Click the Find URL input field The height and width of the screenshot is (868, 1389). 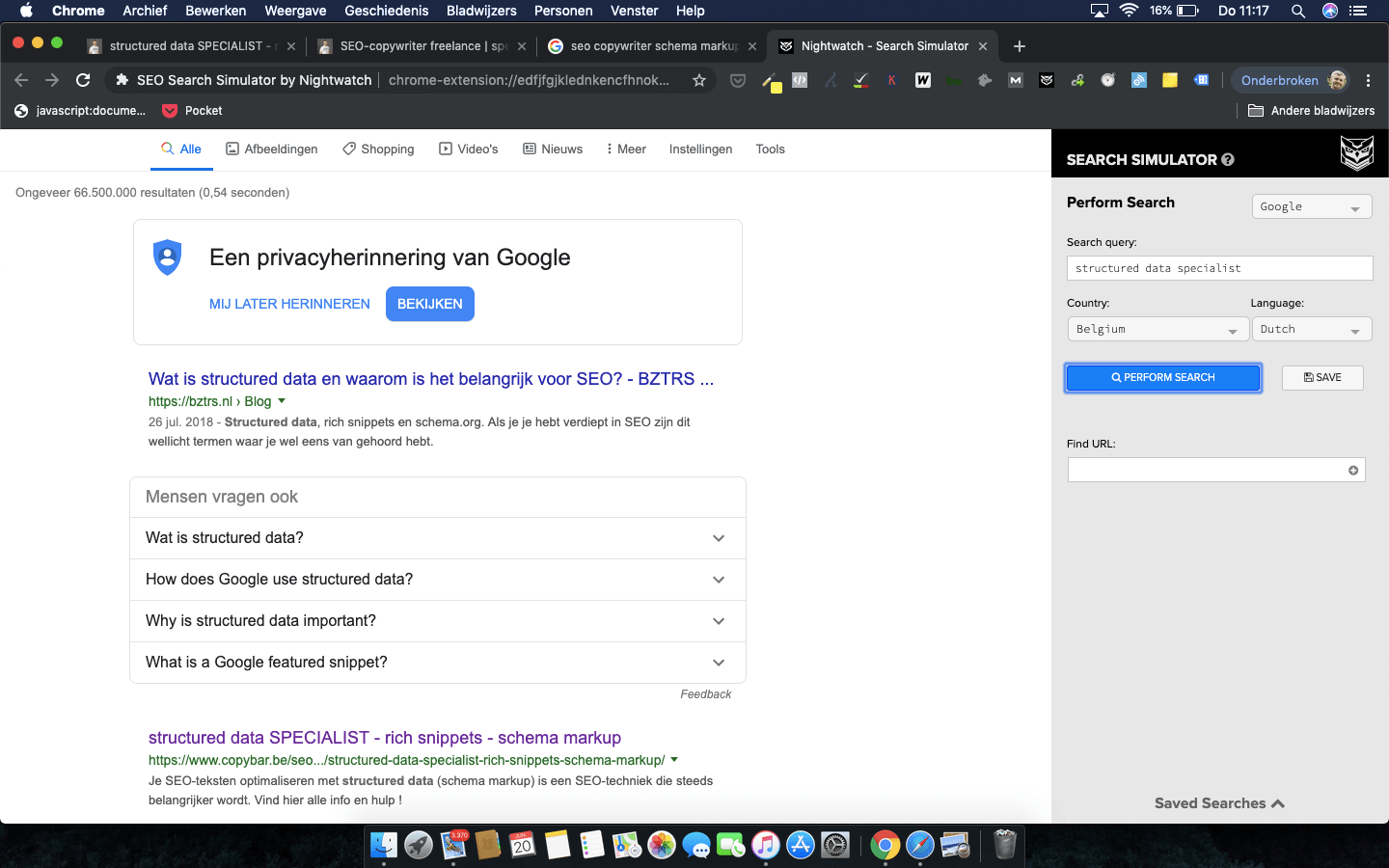pyautogui.click(x=1216, y=470)
